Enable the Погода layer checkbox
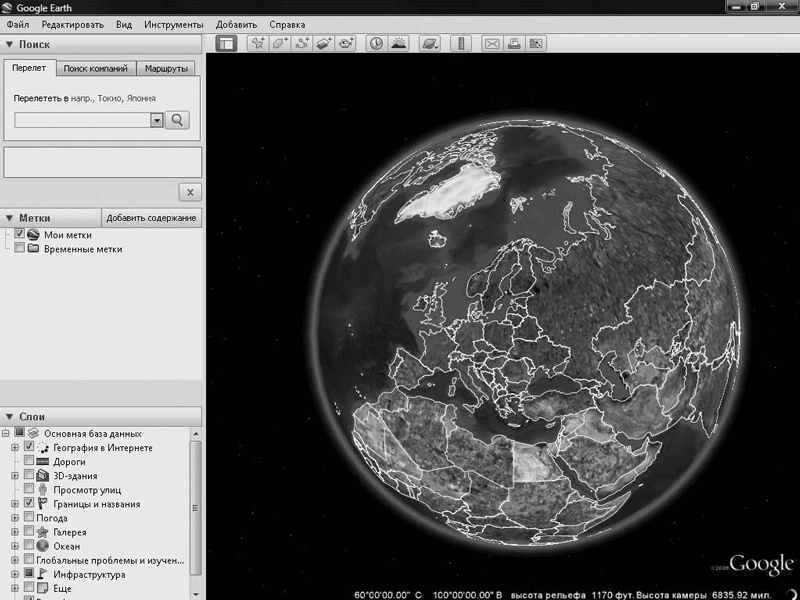Screen dimensions: 800x600 29,517
